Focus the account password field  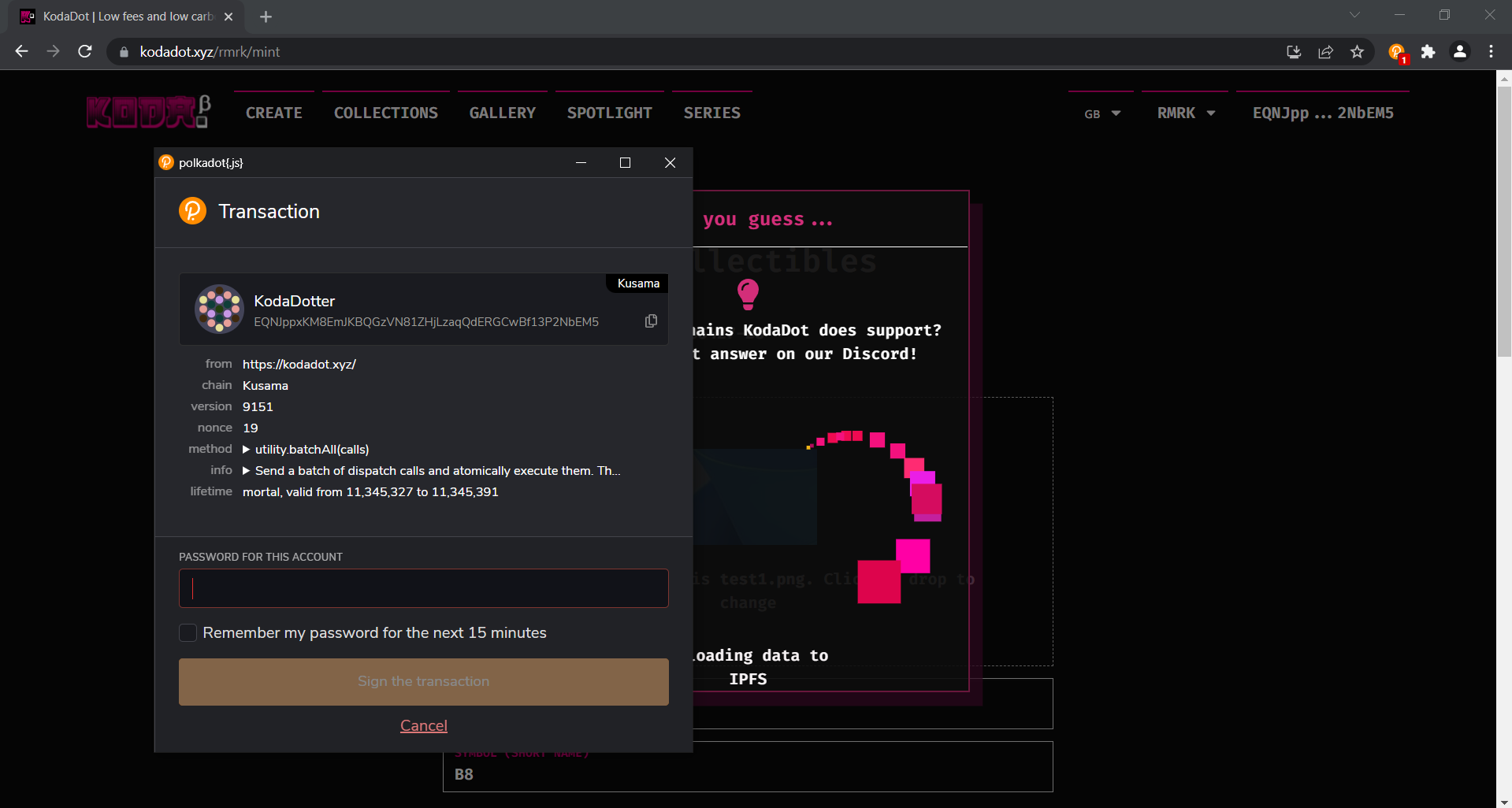pyautogui.click(x=423, y=588)
